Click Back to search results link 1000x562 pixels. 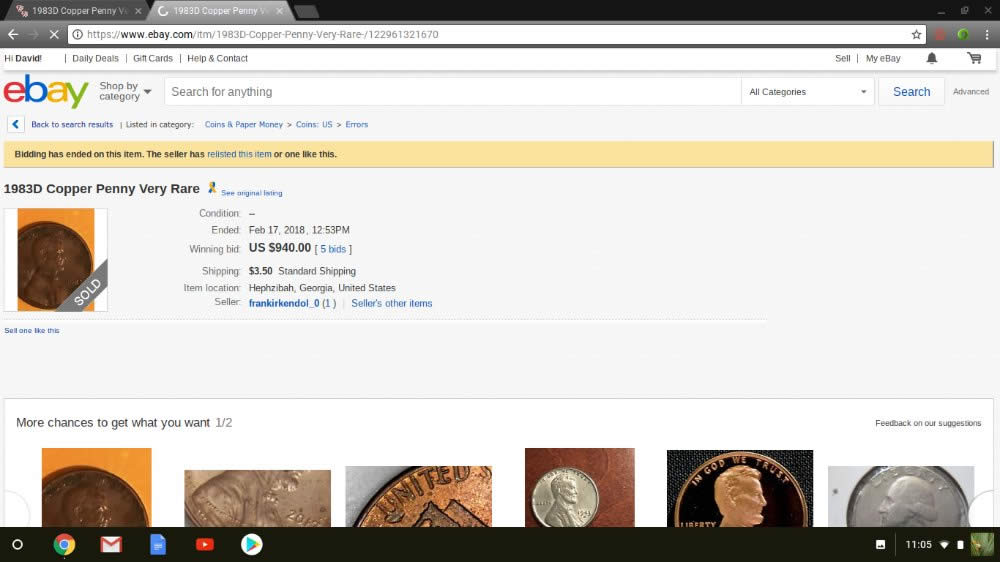[x=72, y=124]
